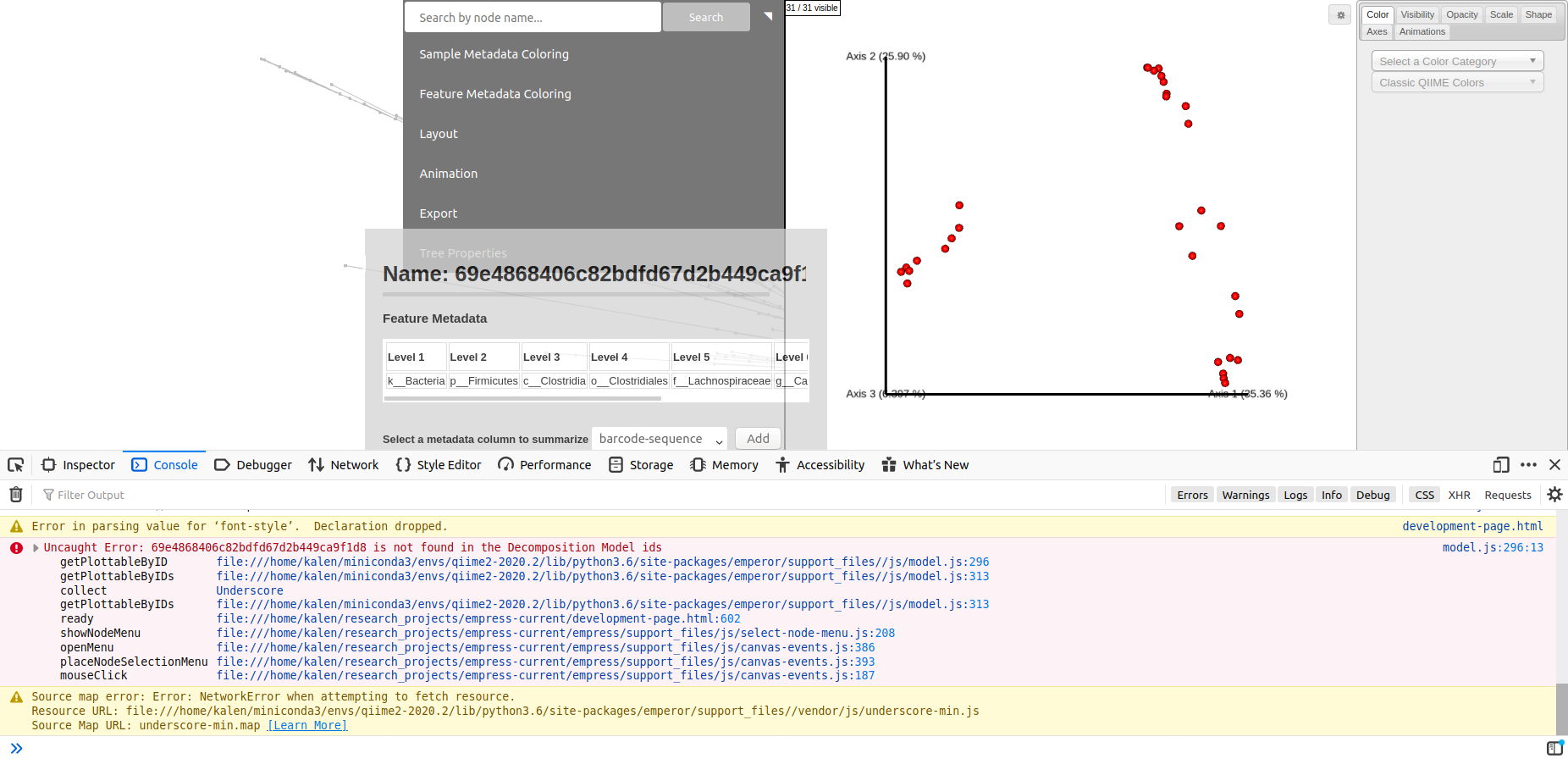This screenshot has height=781, width=1568.
Task: Toggle the Errors log filter
Action: pos(1191,494)
